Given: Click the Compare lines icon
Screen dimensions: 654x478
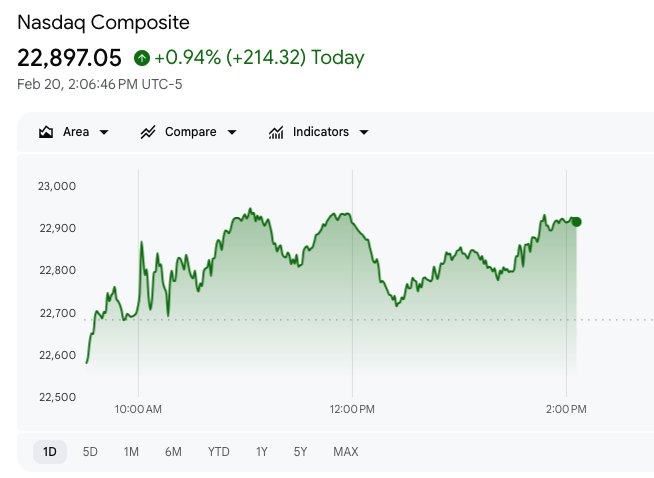Looking at the screenshot, I should (148, 132).
